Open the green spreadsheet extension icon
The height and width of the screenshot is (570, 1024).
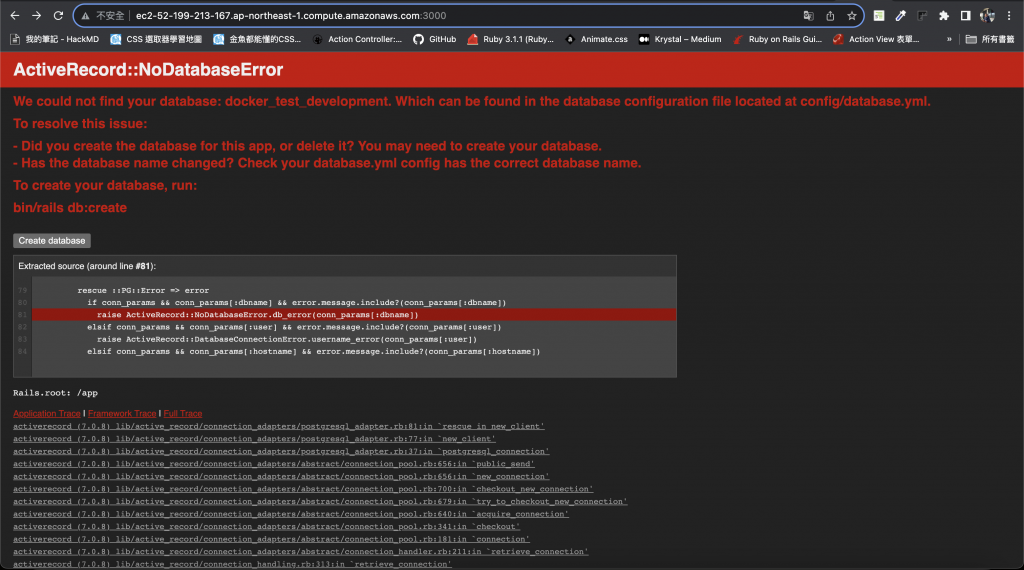click(x=879, y=16)
